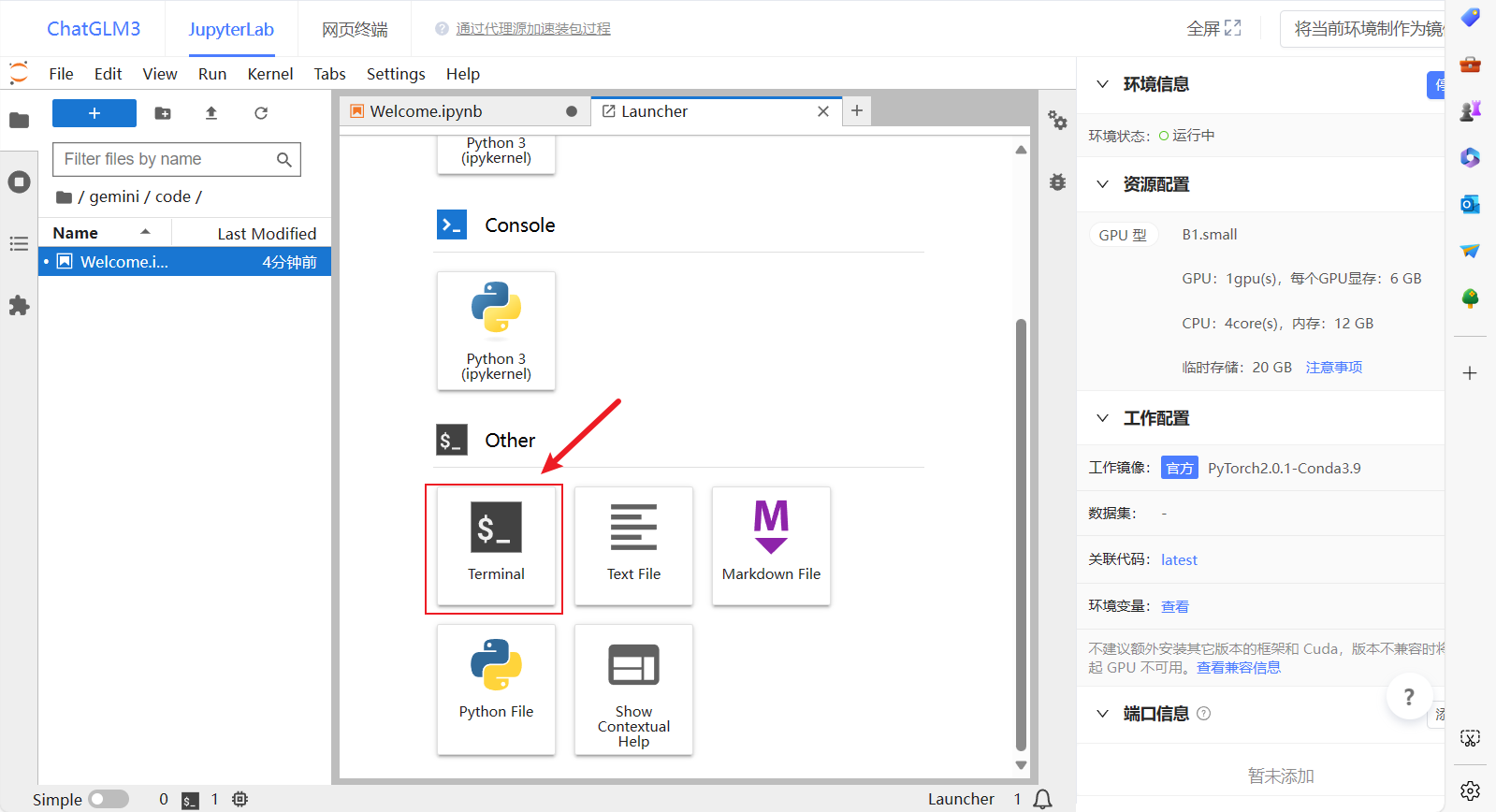Create a new folder in file browser
The width and height of the screenshot is (1496, 812).
(x=163, y=113)
